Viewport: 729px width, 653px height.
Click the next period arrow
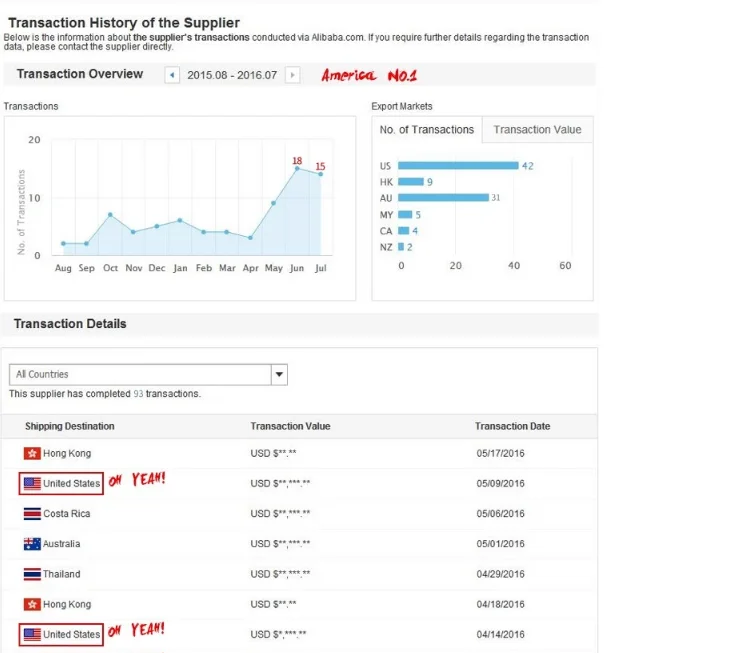coord(292,75)
